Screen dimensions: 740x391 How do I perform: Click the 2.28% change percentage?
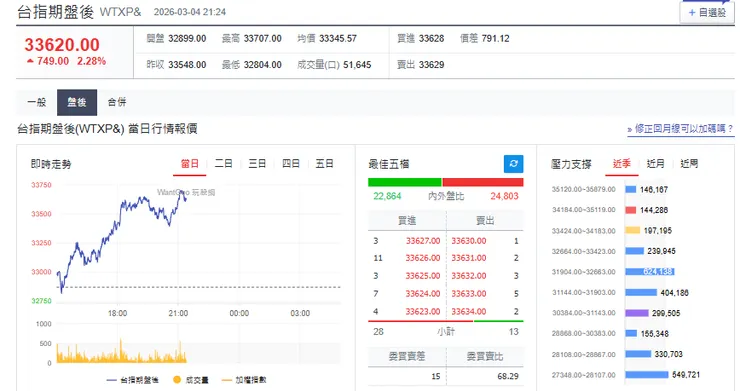pos(92,61)
